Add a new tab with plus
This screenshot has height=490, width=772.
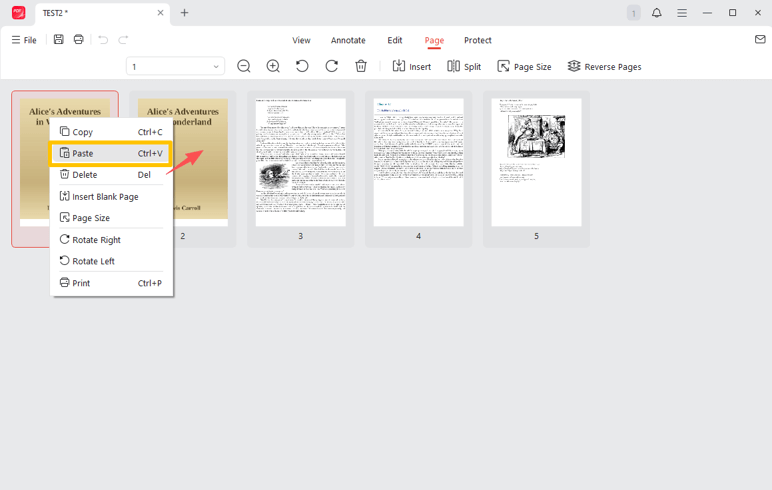point(185,13)
